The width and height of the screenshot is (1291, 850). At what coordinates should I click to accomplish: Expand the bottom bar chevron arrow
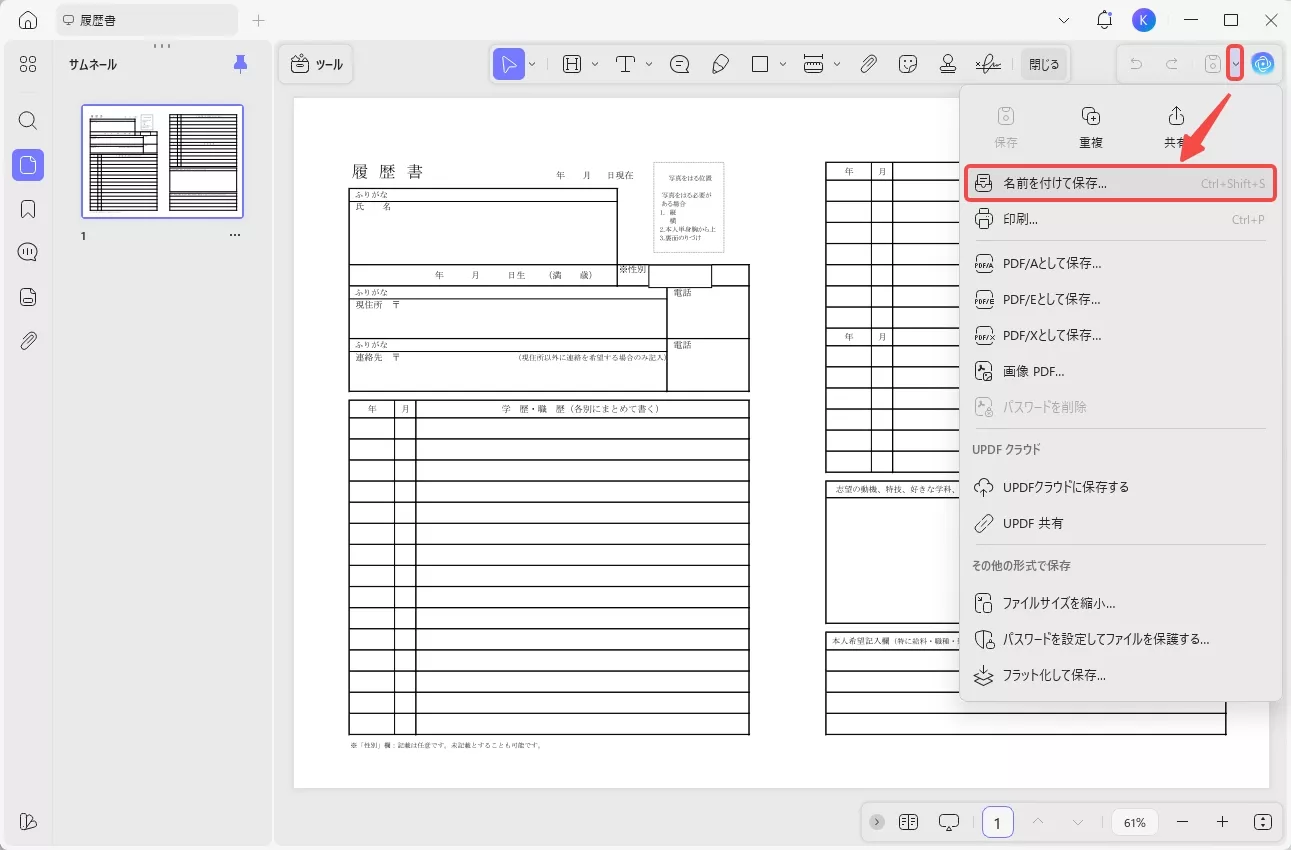(877, 822)
